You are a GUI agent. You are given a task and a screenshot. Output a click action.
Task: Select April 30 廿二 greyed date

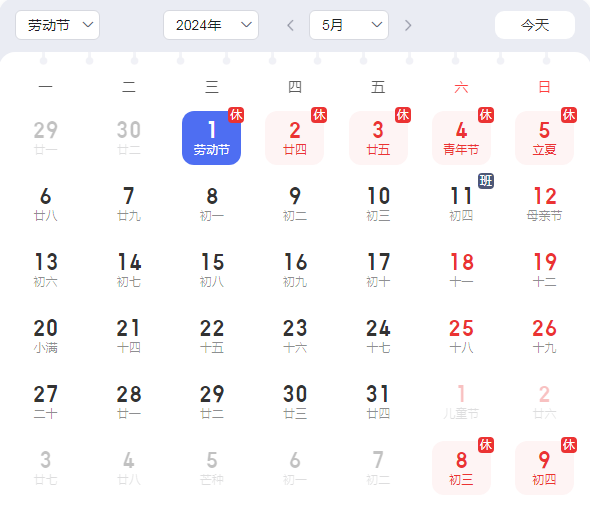128,138
